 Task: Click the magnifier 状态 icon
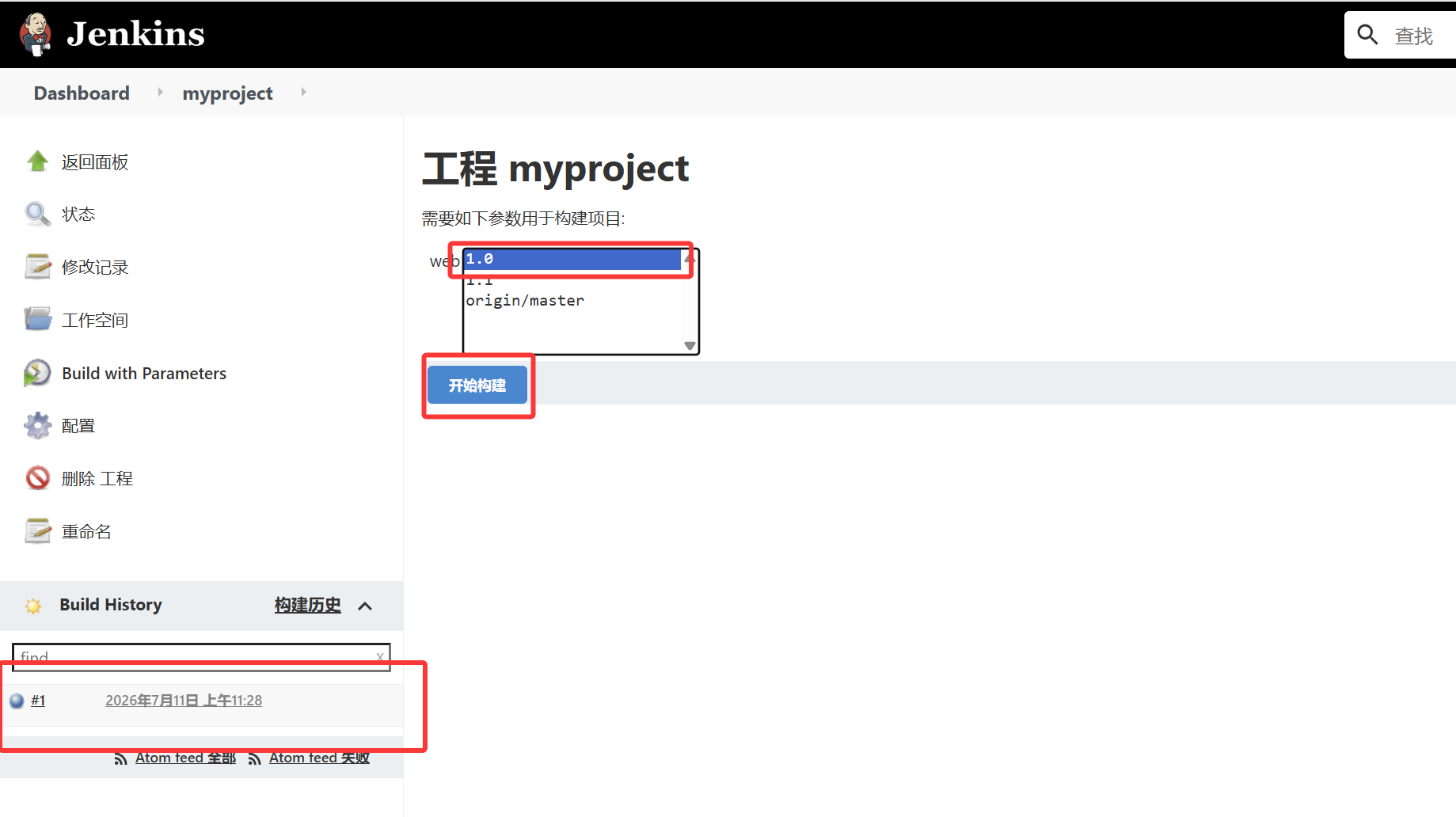[x=37, y=215]
